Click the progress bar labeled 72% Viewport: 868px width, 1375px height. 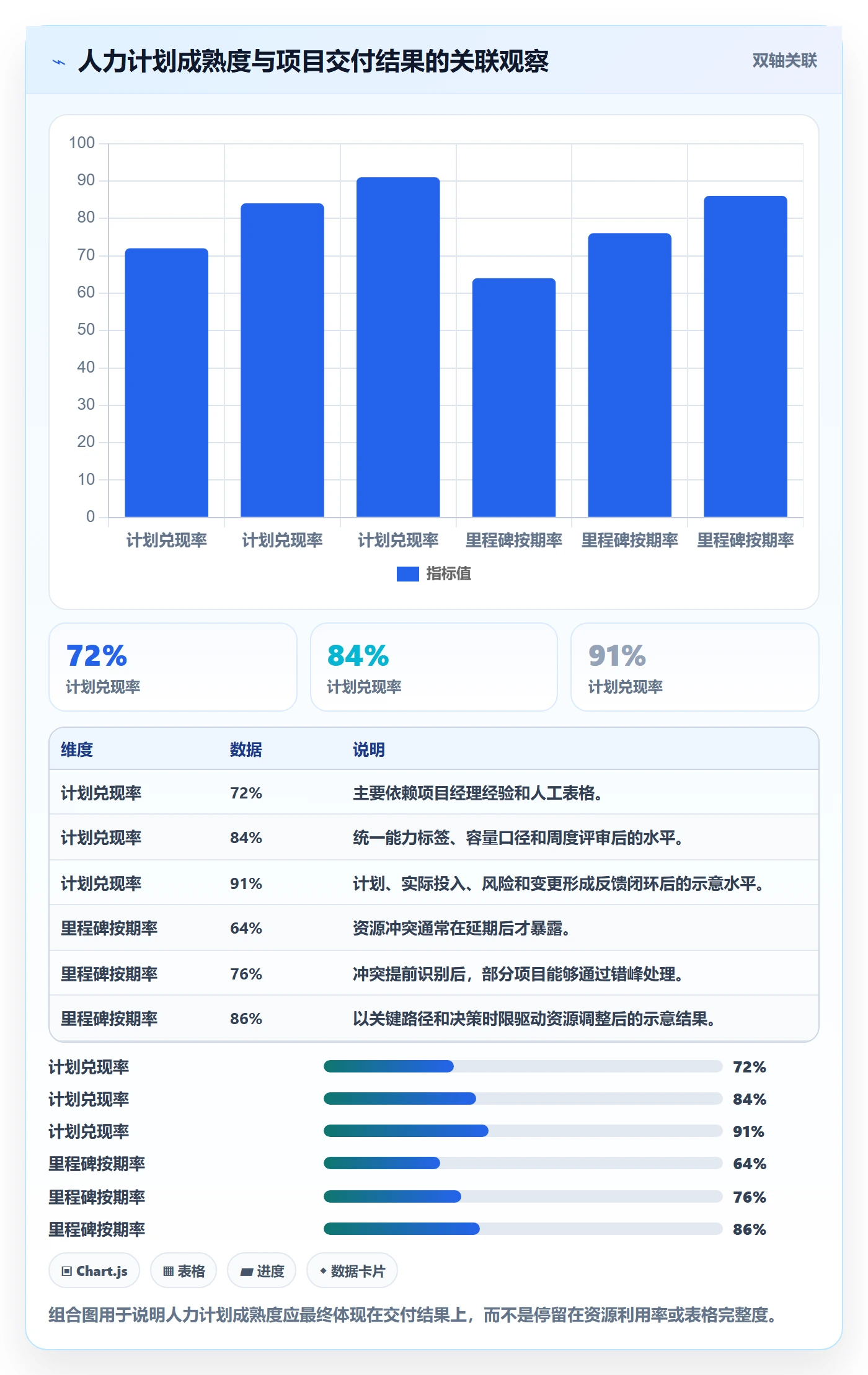[523, 1066]
